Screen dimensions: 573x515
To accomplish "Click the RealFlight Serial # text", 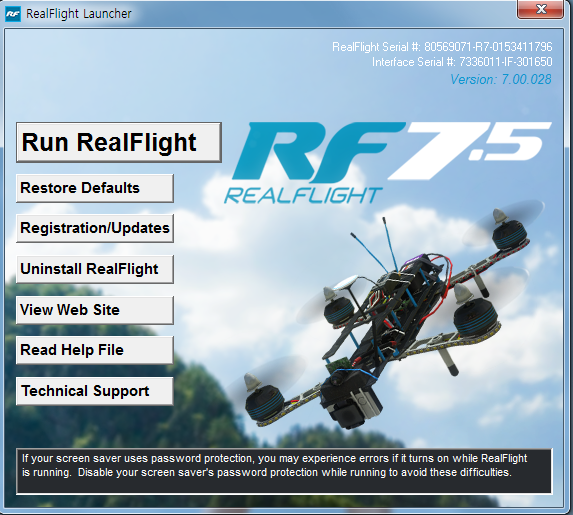I will (442, 47).
